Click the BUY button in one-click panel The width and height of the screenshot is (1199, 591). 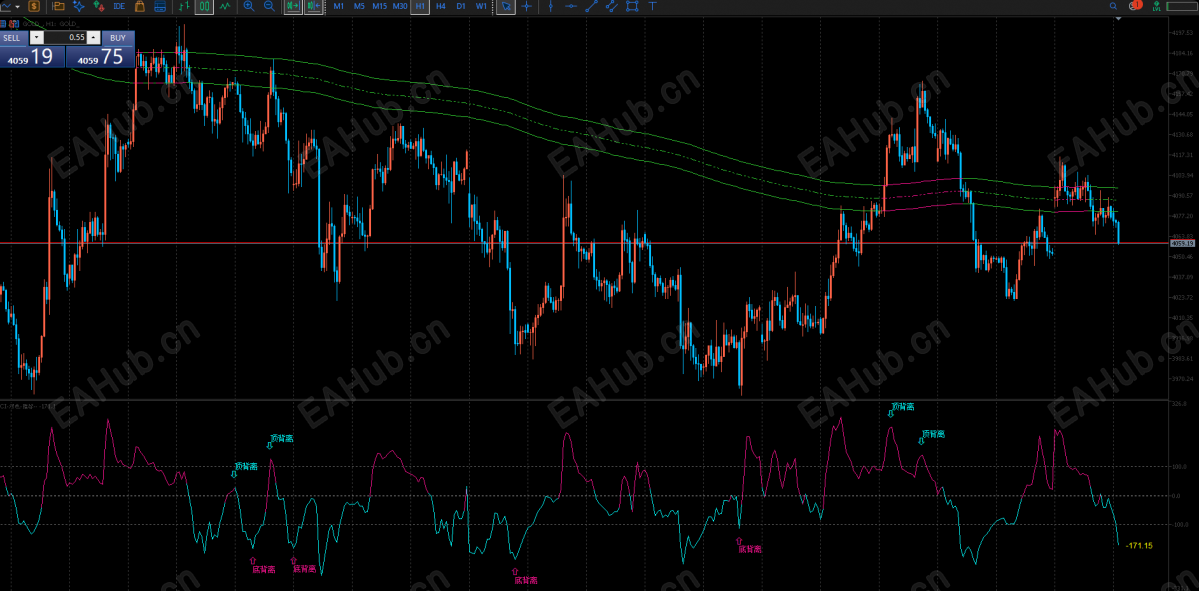click(118, 37)
